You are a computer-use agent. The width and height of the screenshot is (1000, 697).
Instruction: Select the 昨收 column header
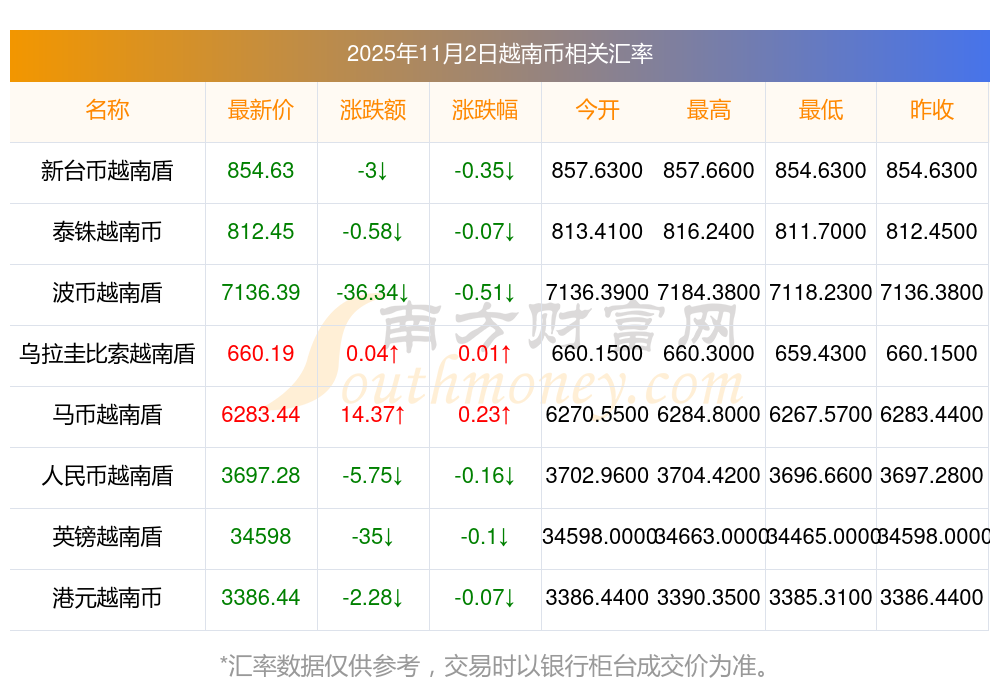(x=932, y=110)
